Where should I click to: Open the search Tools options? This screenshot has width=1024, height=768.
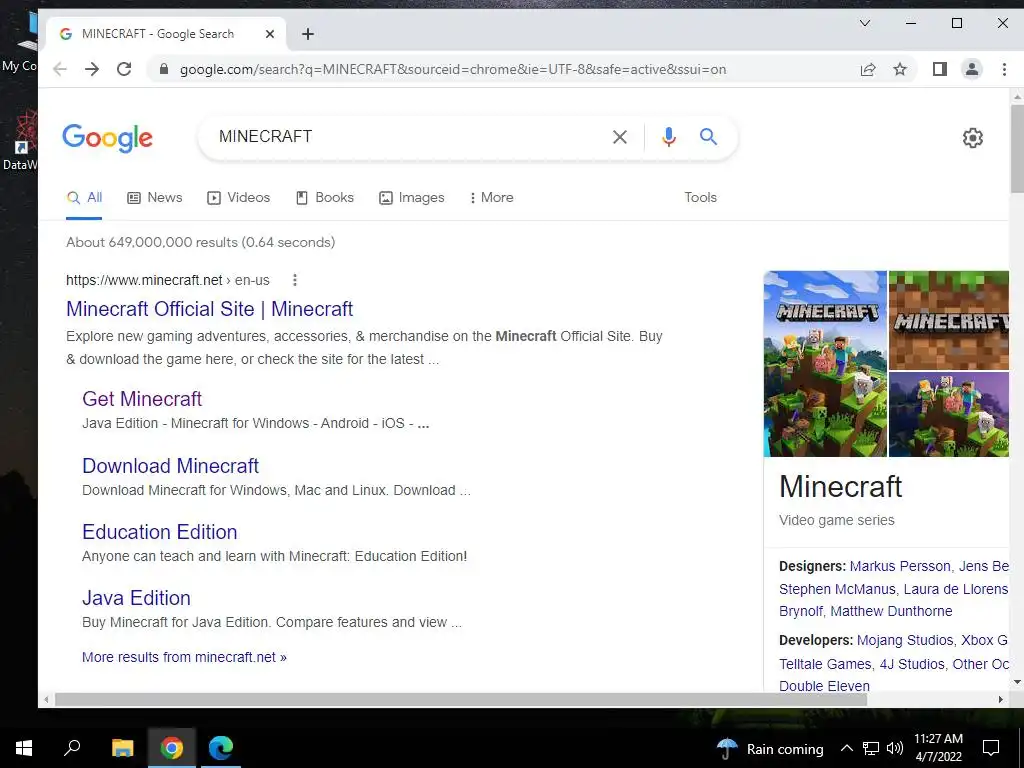[700, 197]
